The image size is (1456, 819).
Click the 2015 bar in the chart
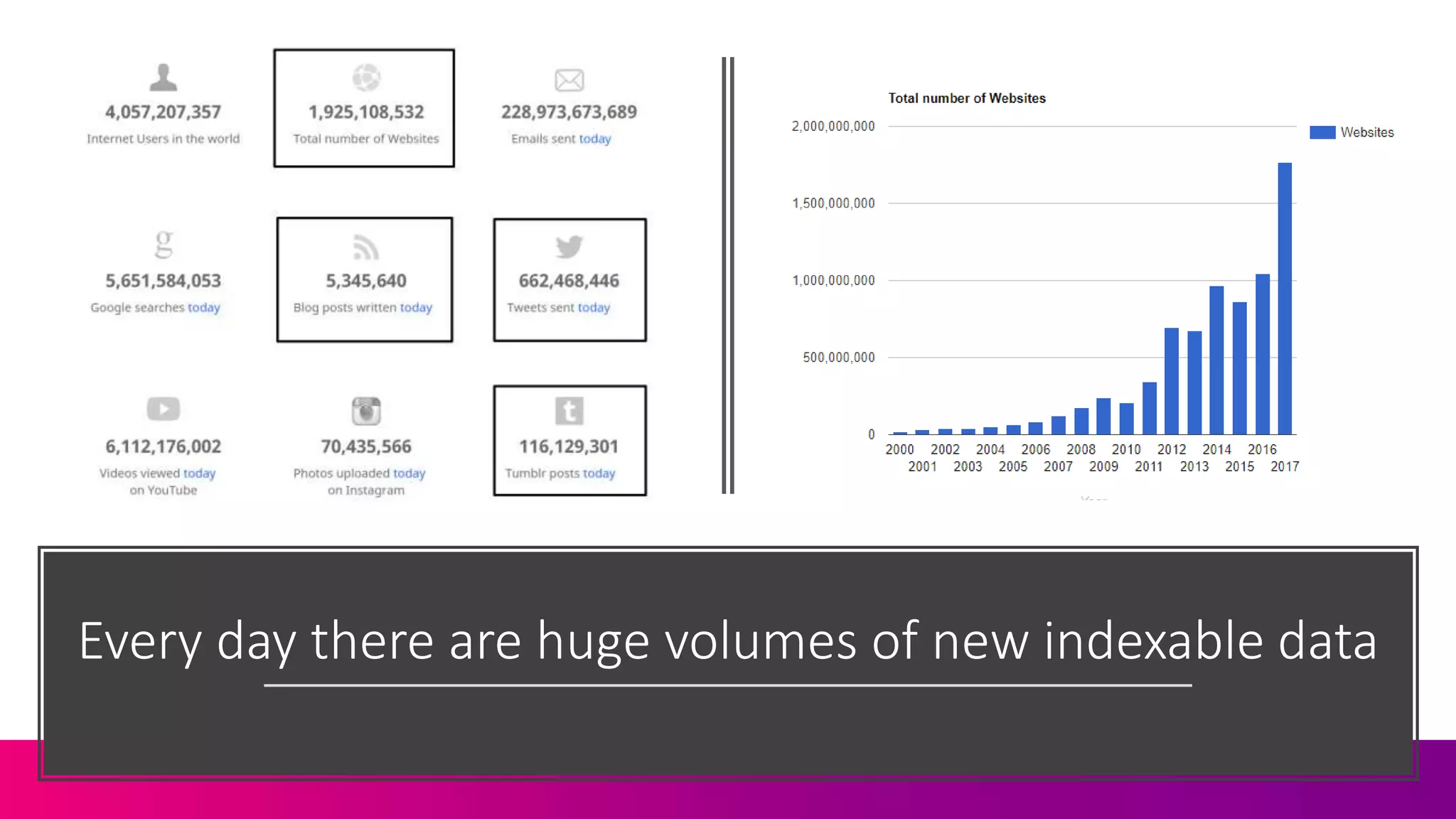pyautogui.click(x=1239, y=368)
